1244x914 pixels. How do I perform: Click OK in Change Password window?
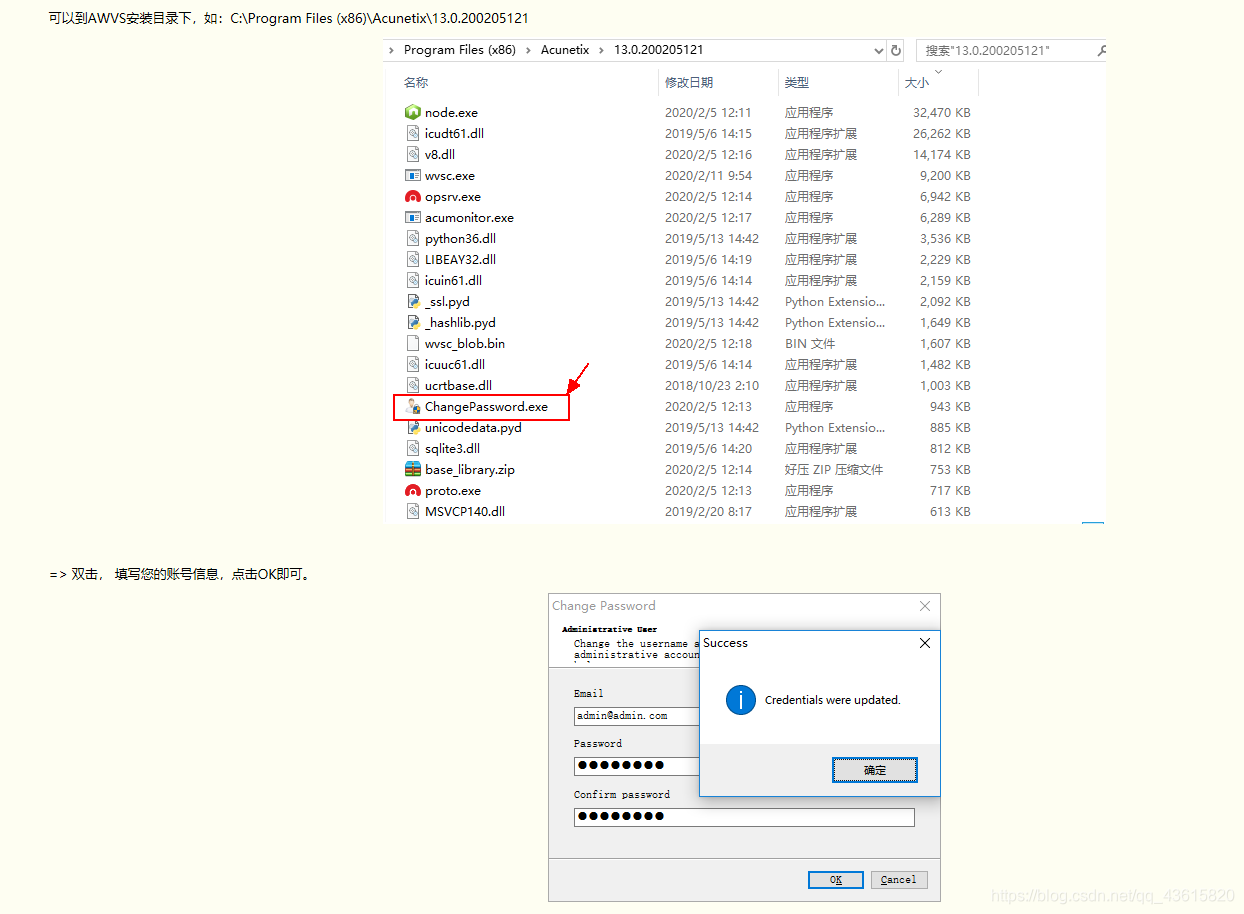point(836,880)
